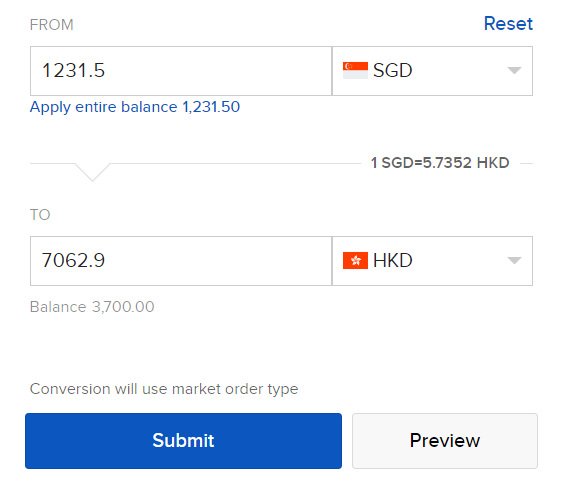Open the TO currency selector showing HKD
This screenshot has height=479, width=562.
pyautogui.click(x=432, y=261)
